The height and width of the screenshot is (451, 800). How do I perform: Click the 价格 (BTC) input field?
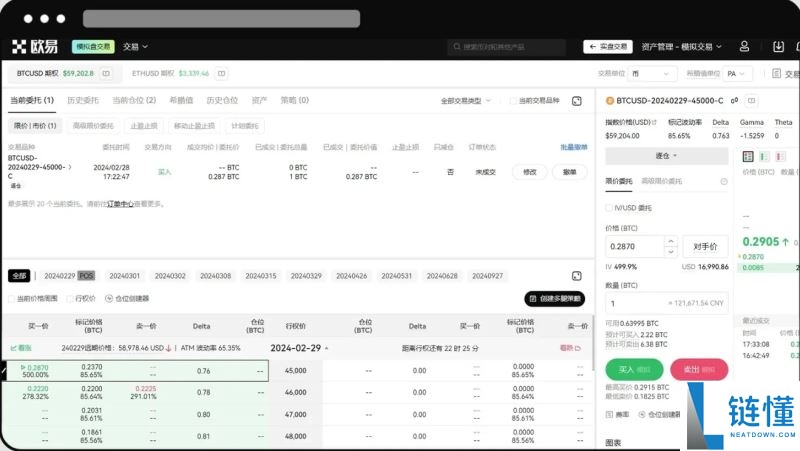click(634, 246)
